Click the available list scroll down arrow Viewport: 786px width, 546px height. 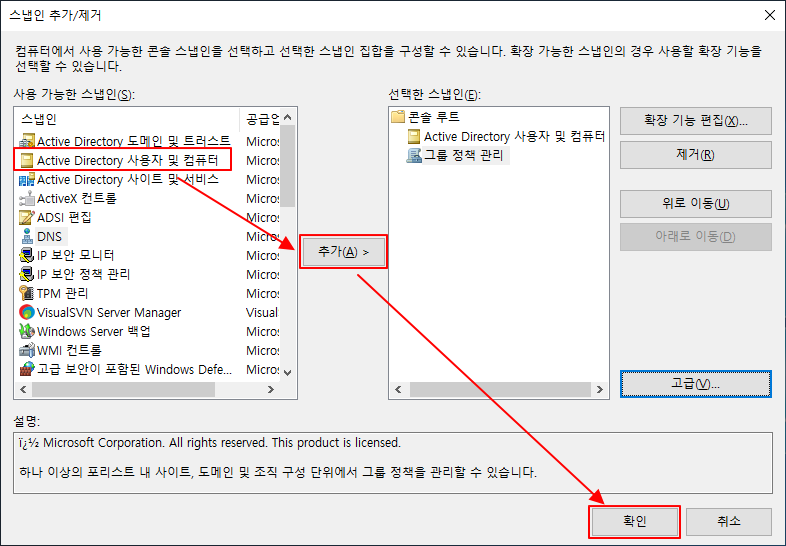288,373
